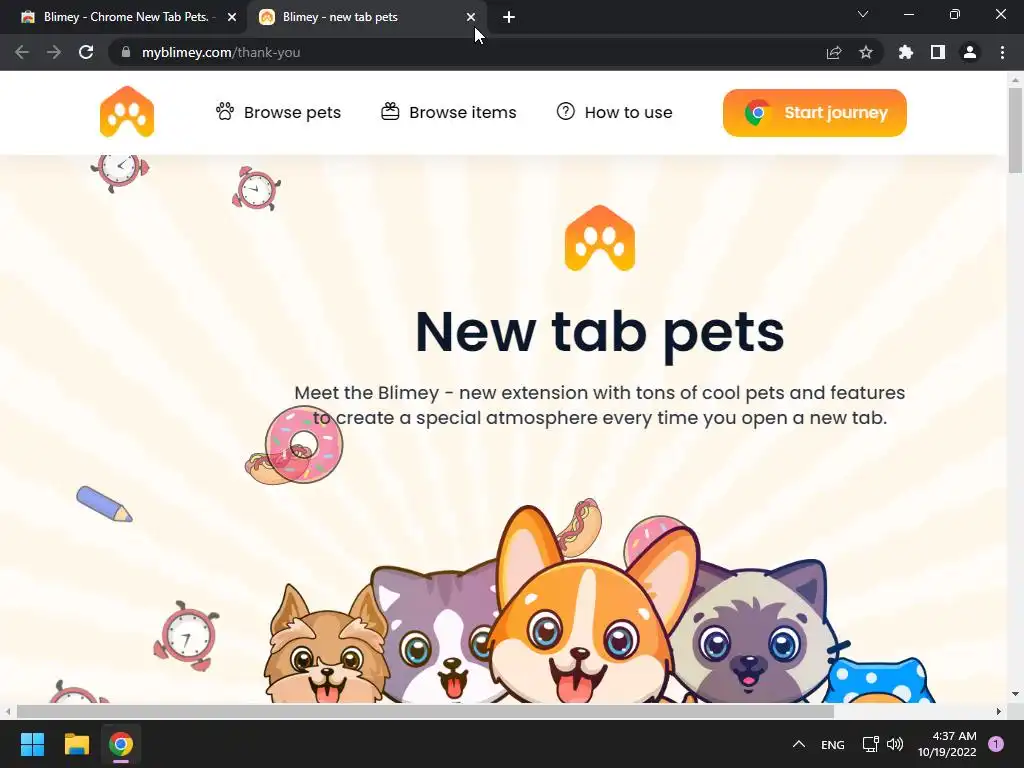Open the Chrome three-dot menu
Screen dimensions: 1024x768
(x=1002, y=52)
